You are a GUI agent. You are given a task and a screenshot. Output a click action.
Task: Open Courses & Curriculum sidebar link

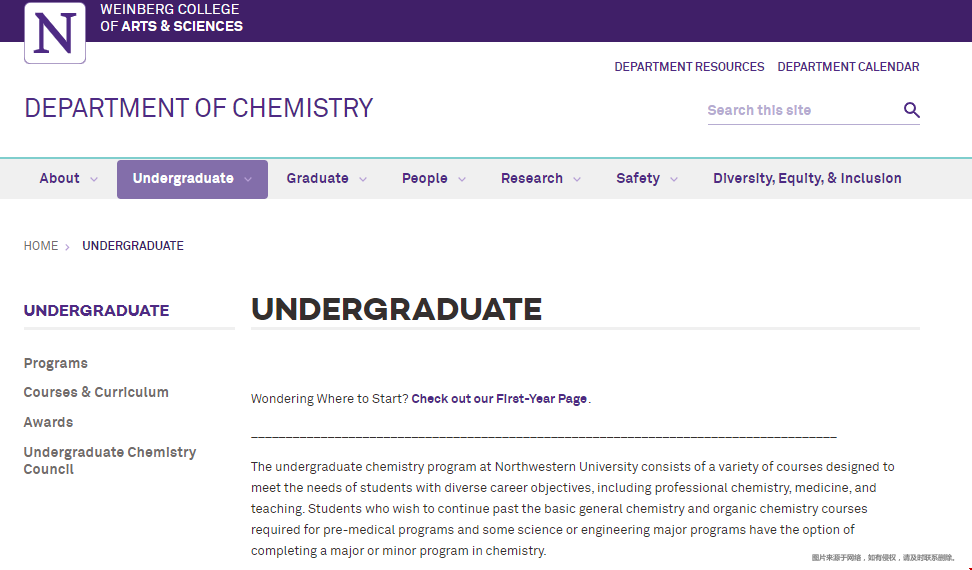pyautogui.click(x=96, y=392)
